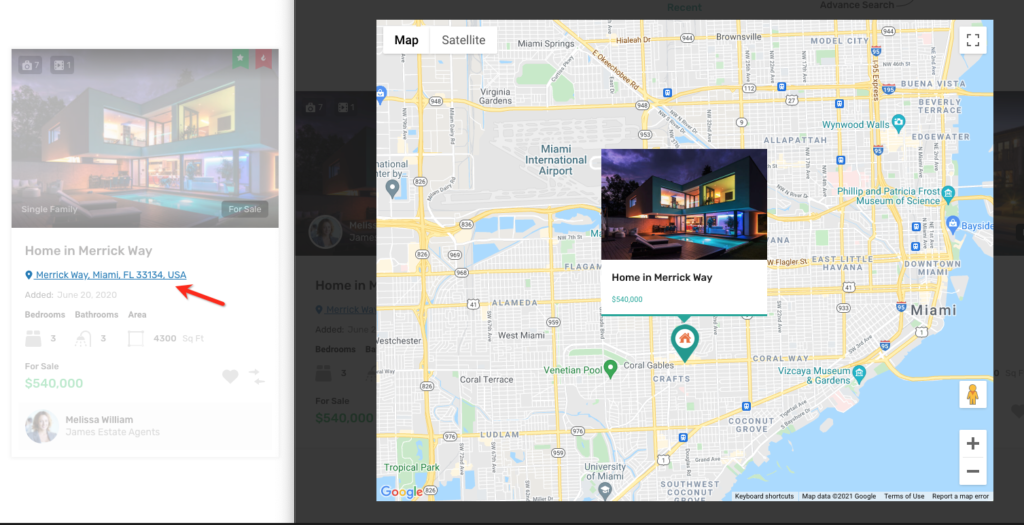Click the gray location pin near airport

coord(392,189)
